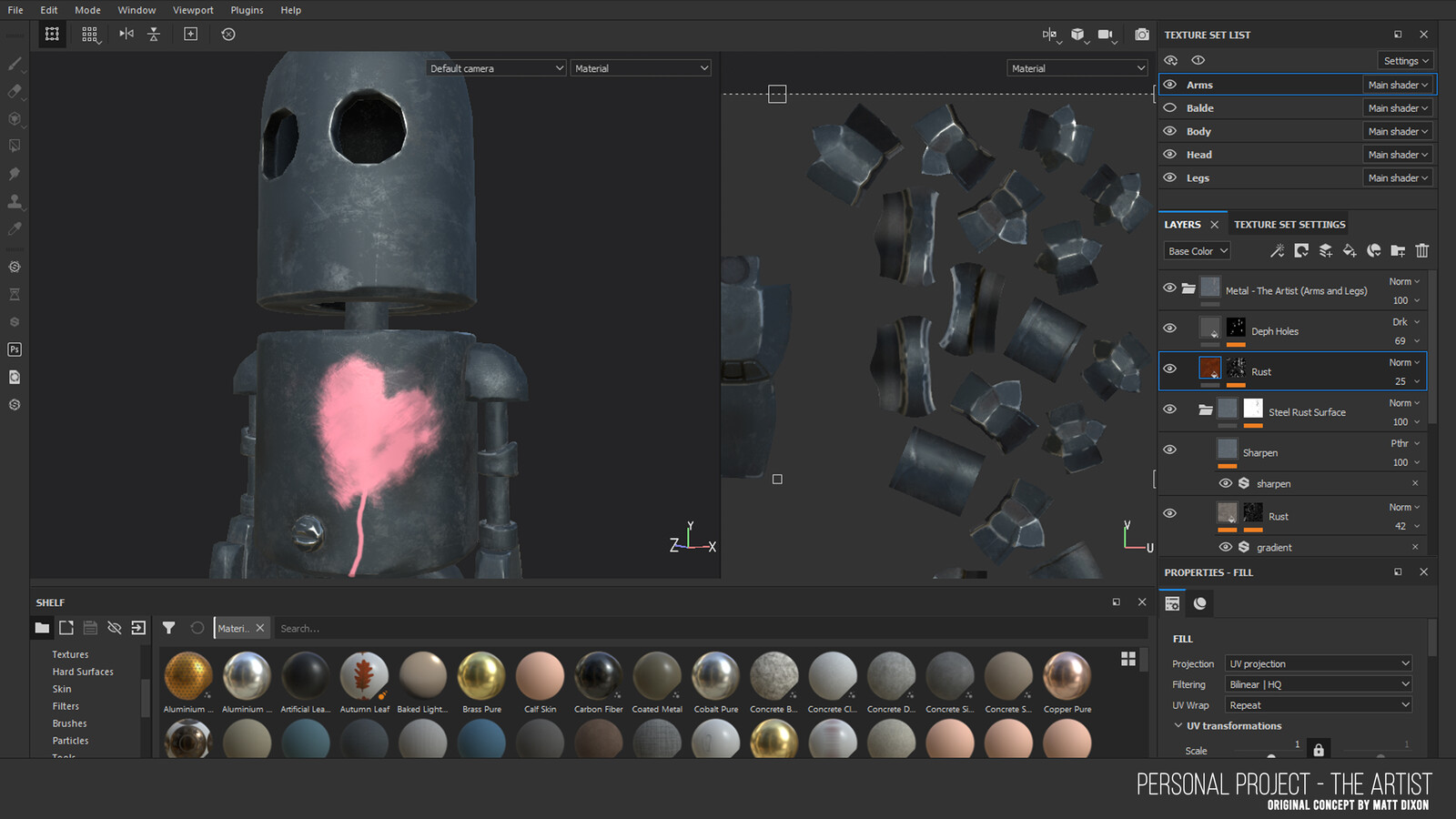Open the Plugins menu
The image size is (1456, 819).
click(247, 10)
